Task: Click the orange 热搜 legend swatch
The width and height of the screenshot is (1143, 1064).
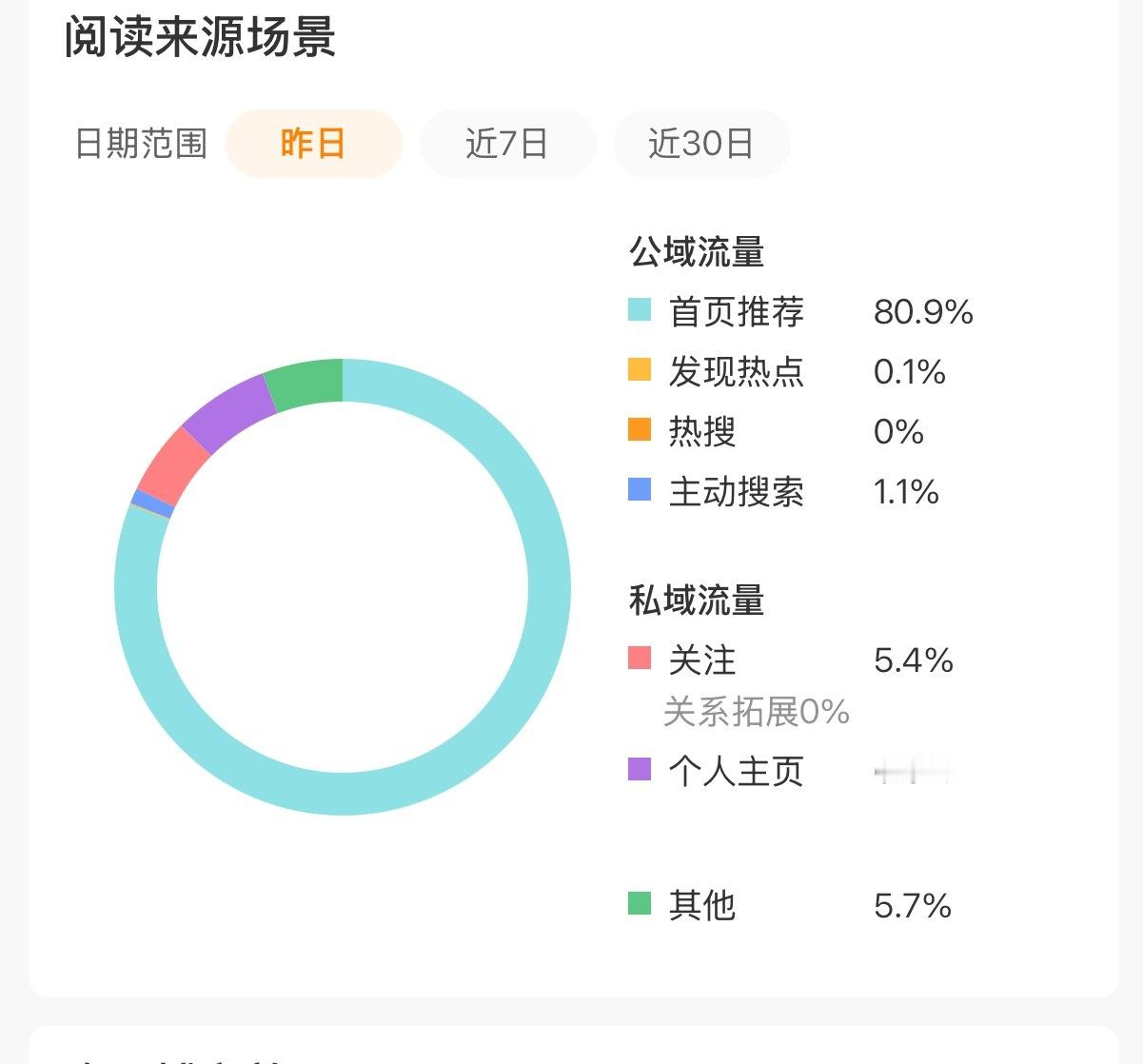Action: 640,429
